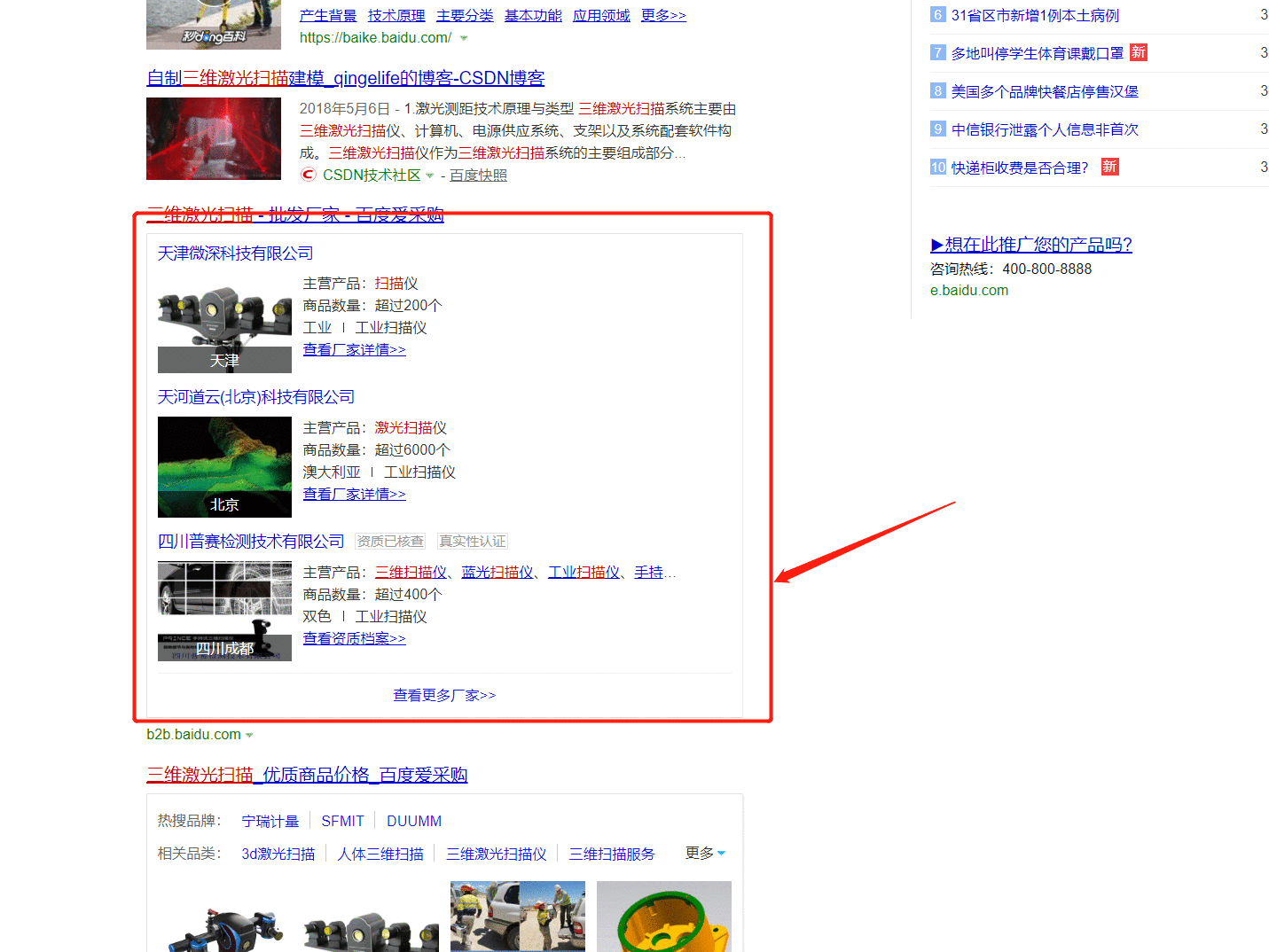Click the red laser scan thumbnail image
This screenshot has height=952, width=1269.
[214, 139]
